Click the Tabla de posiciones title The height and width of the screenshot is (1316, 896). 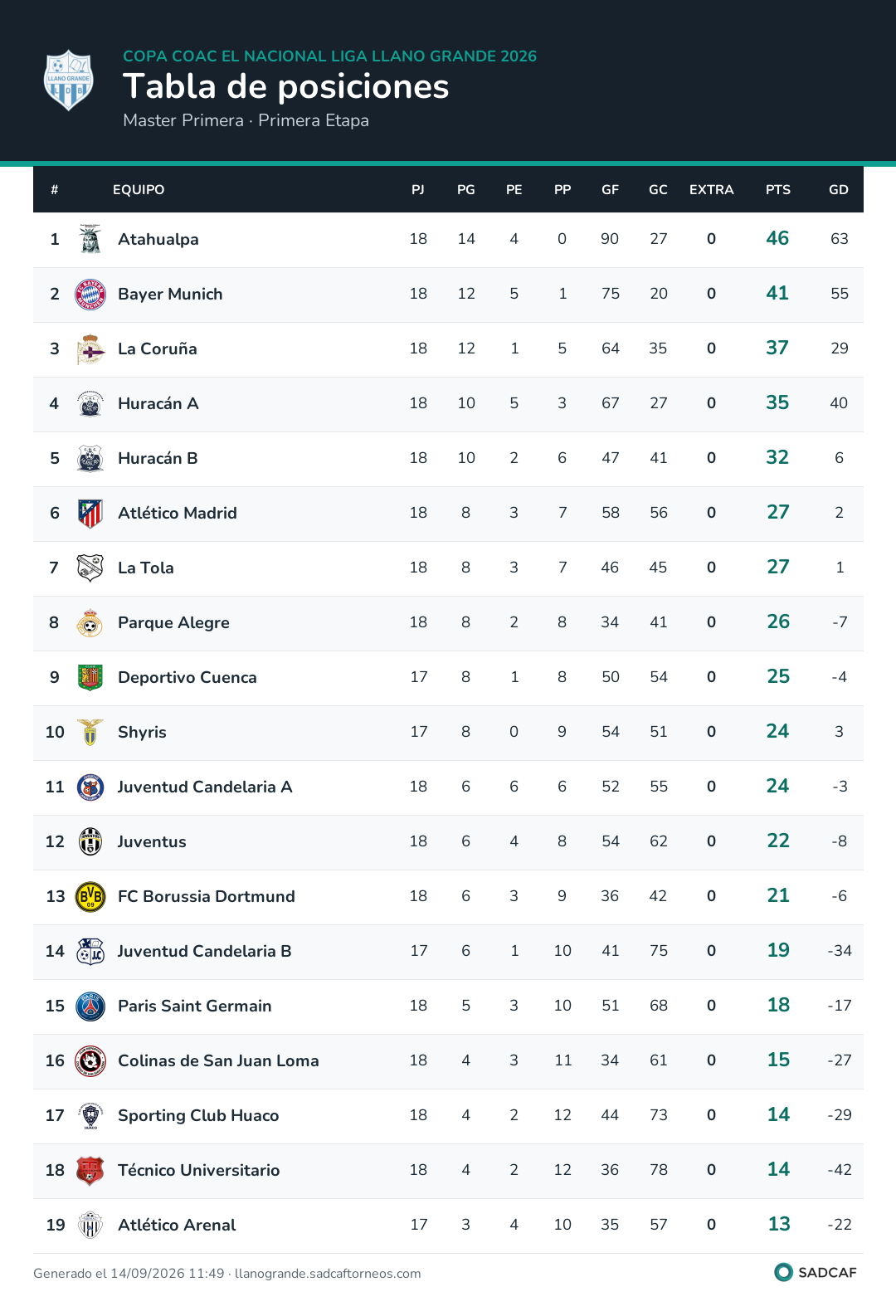click(x=286, y=86)
